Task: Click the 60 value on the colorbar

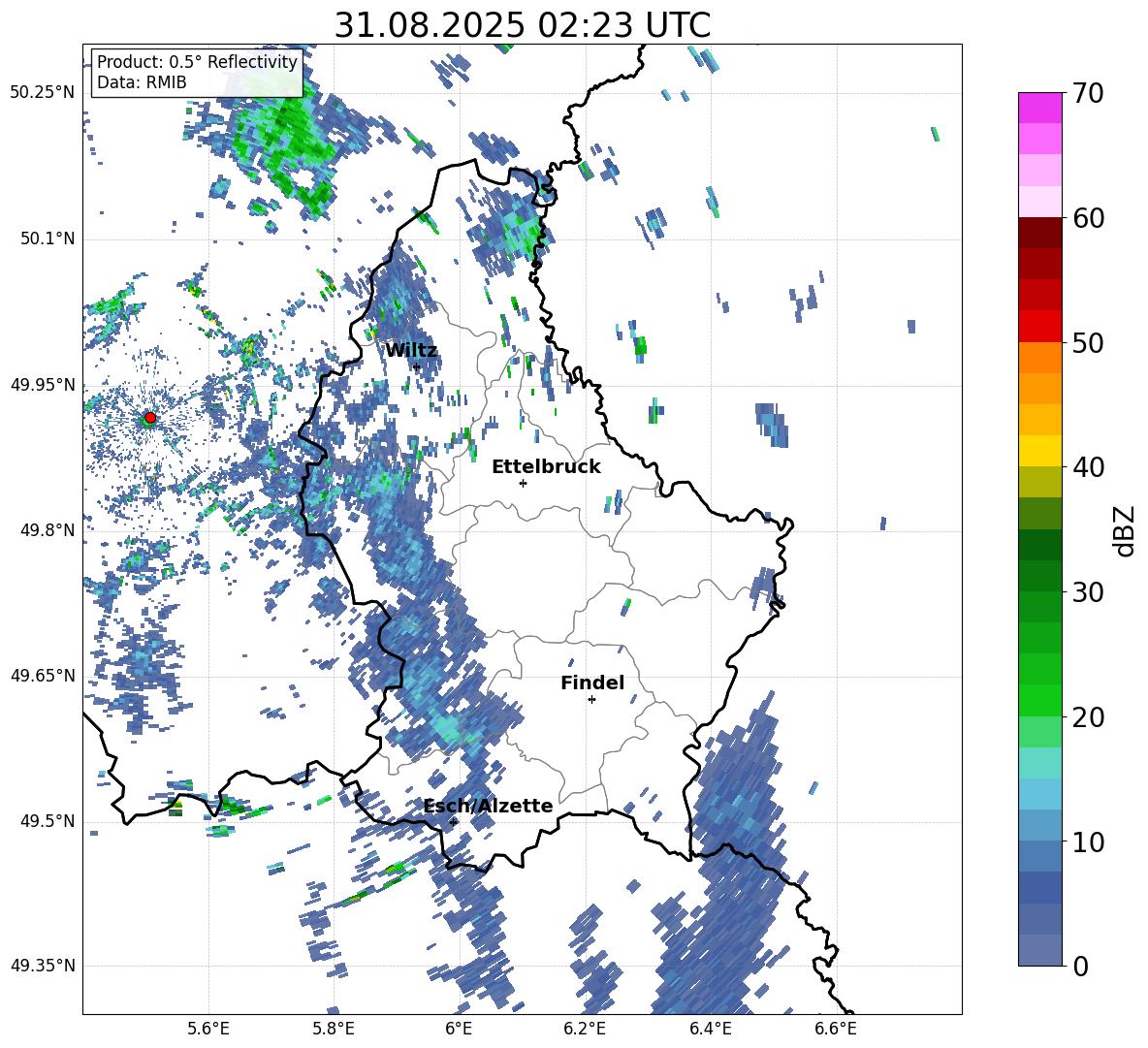Action: (x=1088, y=218)
